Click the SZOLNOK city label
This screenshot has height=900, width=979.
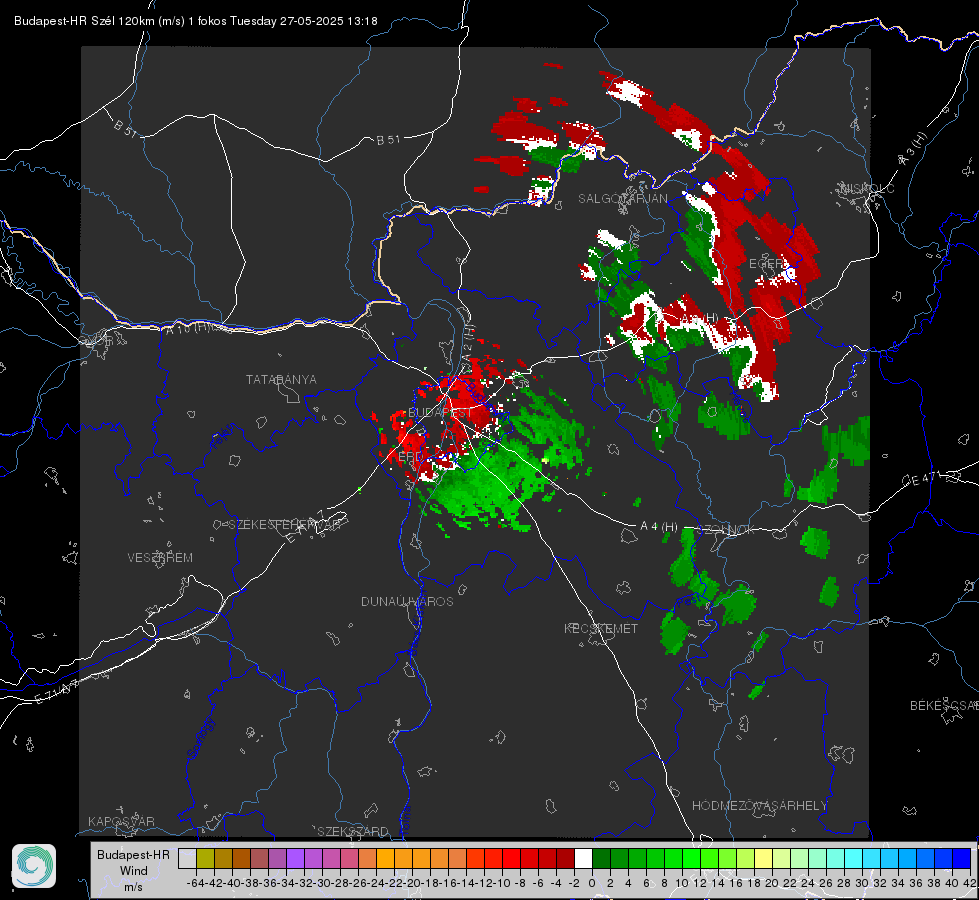click(x=727, y=530)
